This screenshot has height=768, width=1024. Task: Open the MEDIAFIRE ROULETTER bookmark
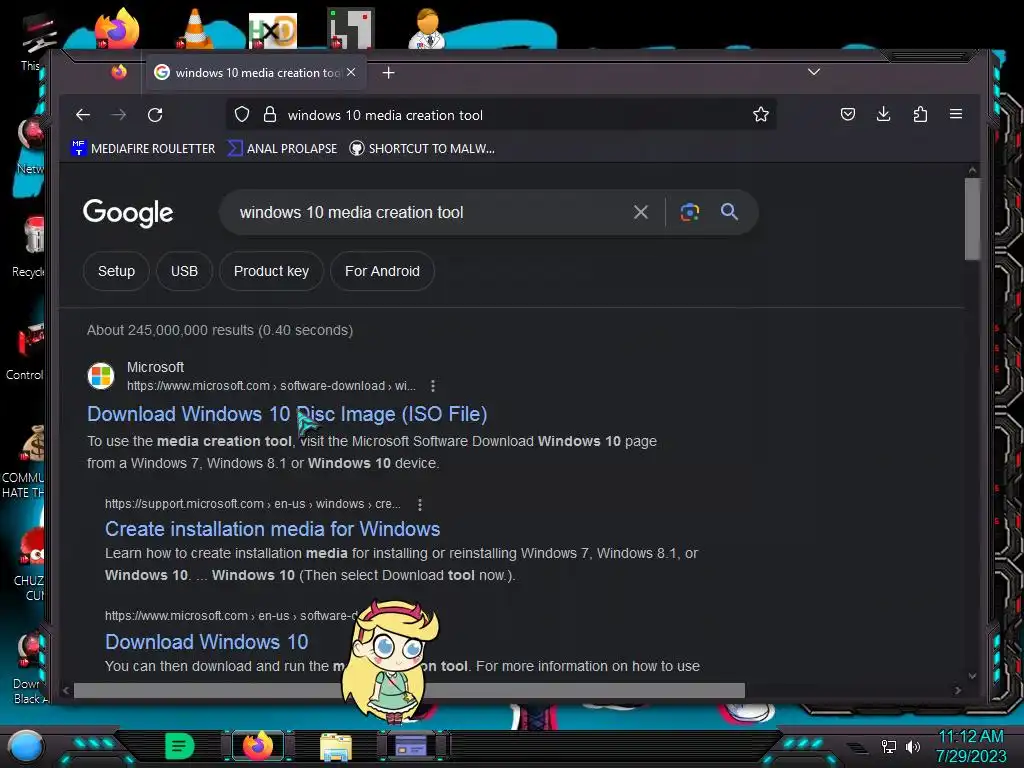pos(143,149)
